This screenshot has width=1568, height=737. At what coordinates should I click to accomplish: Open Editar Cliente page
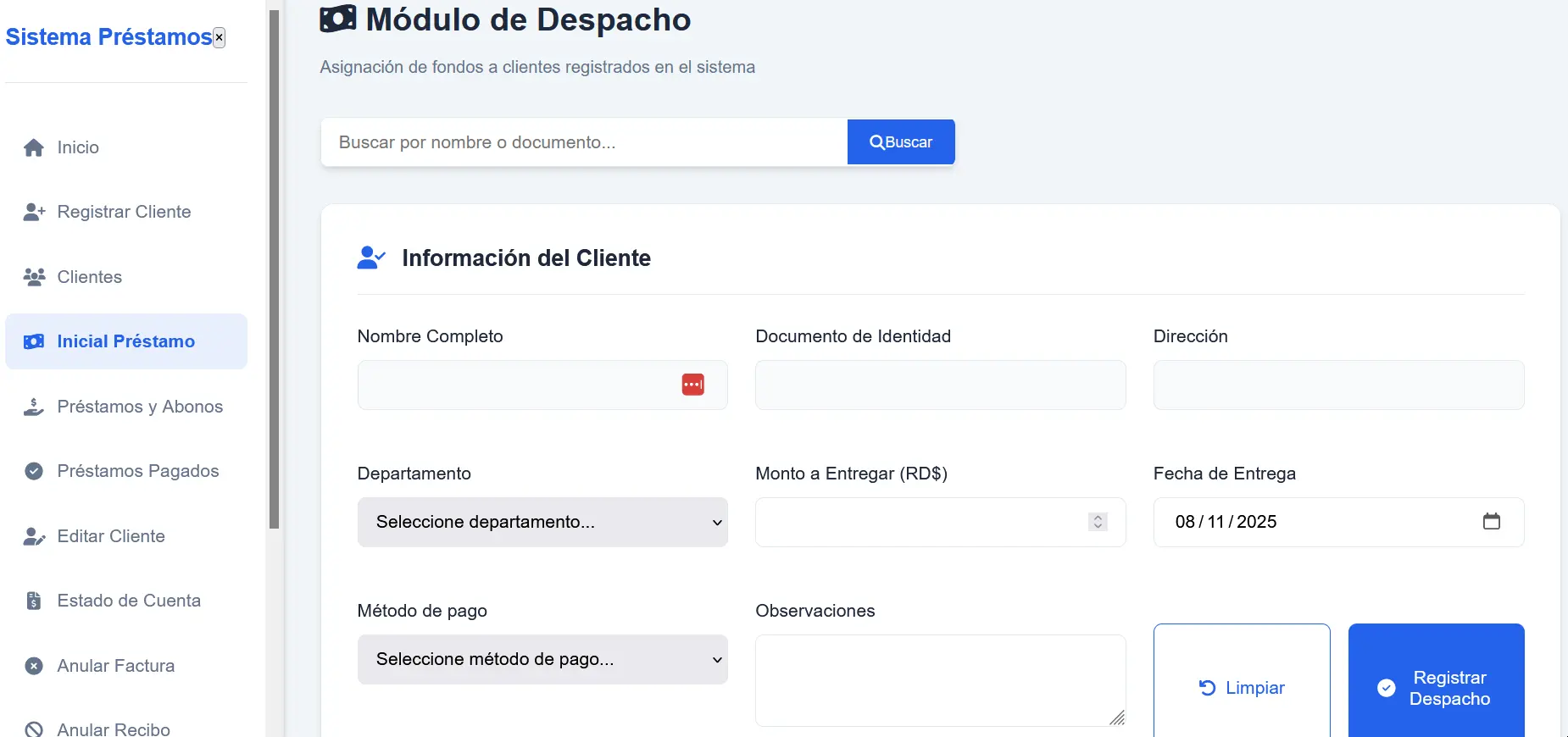126,536
